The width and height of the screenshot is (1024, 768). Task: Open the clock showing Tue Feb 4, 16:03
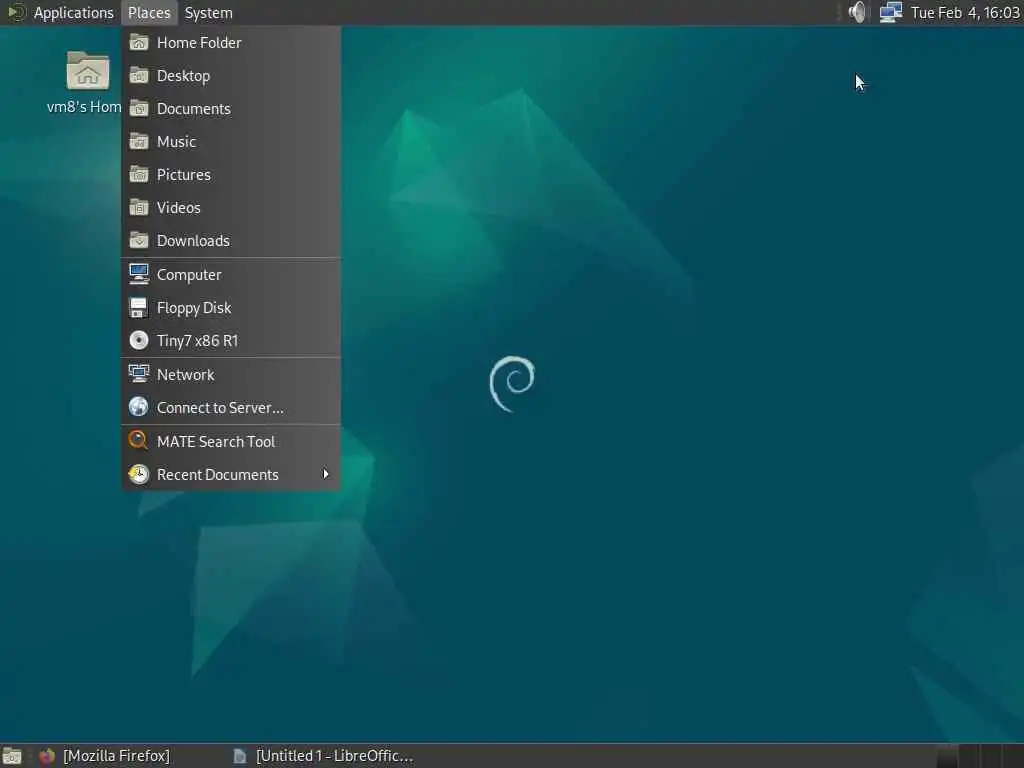[965, 12]
